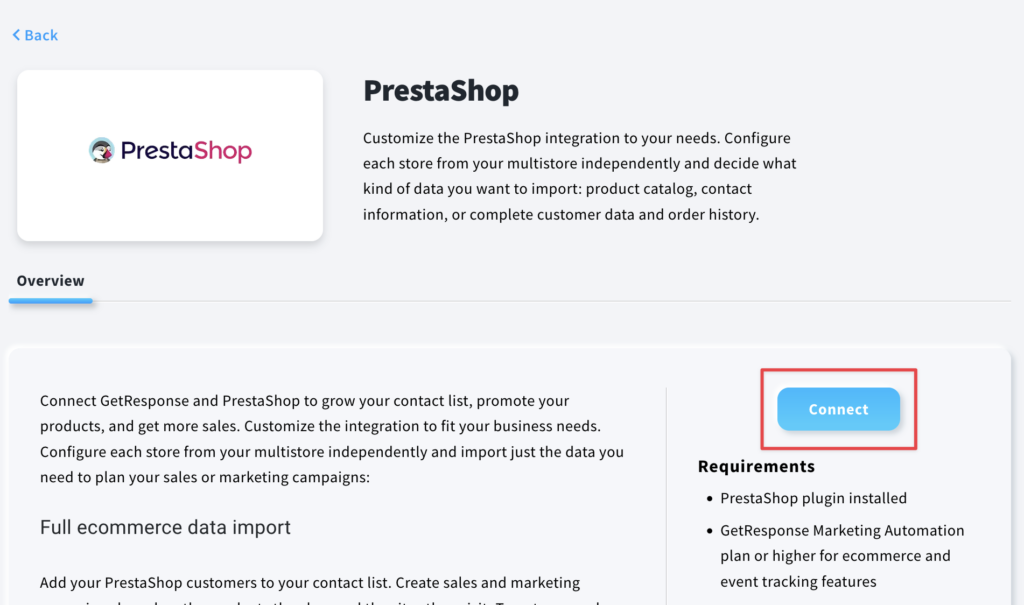Click the PrestaShop wordmark in the logo card

(186, 151)
